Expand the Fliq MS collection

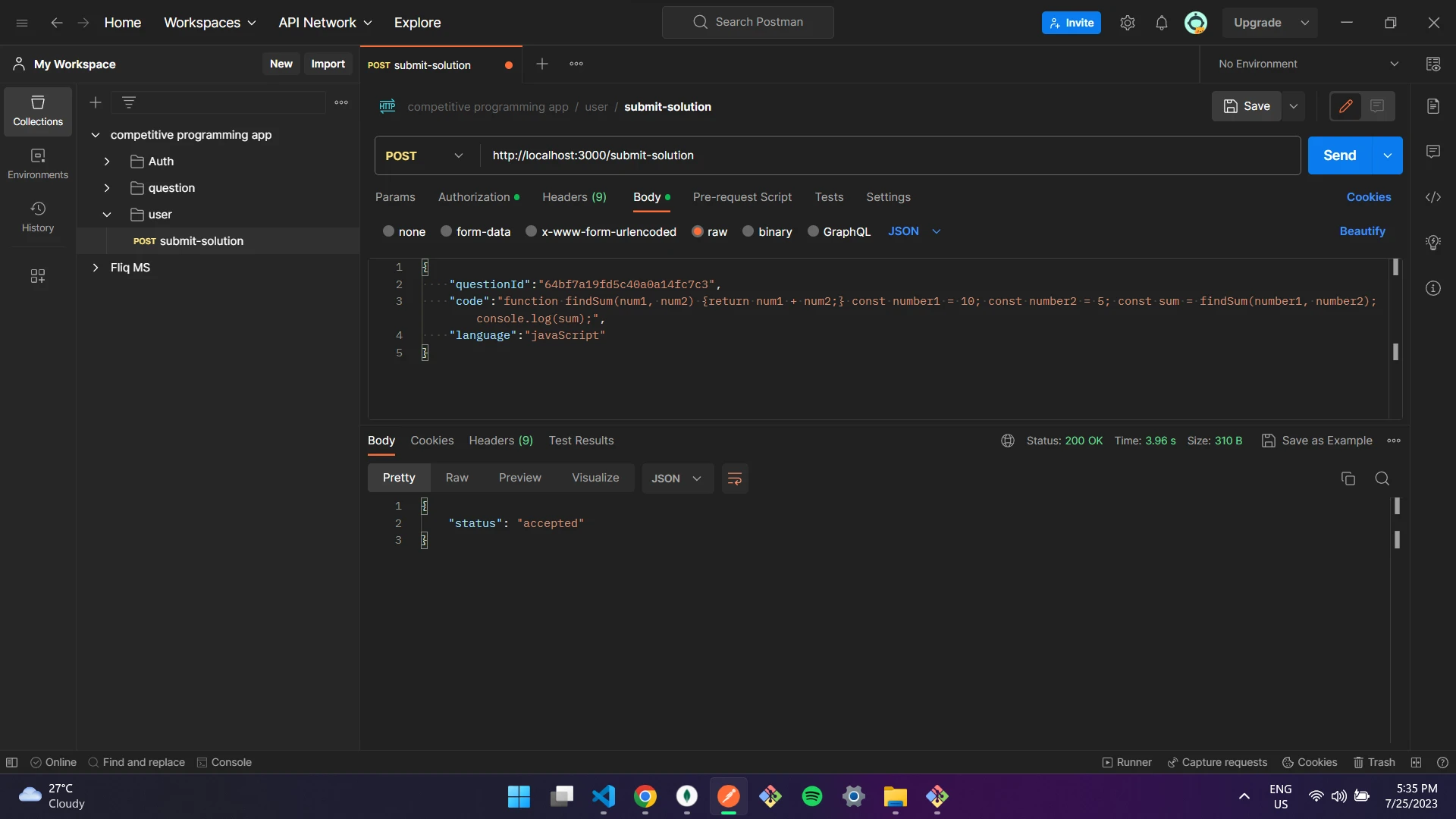[x=96, y=268]
